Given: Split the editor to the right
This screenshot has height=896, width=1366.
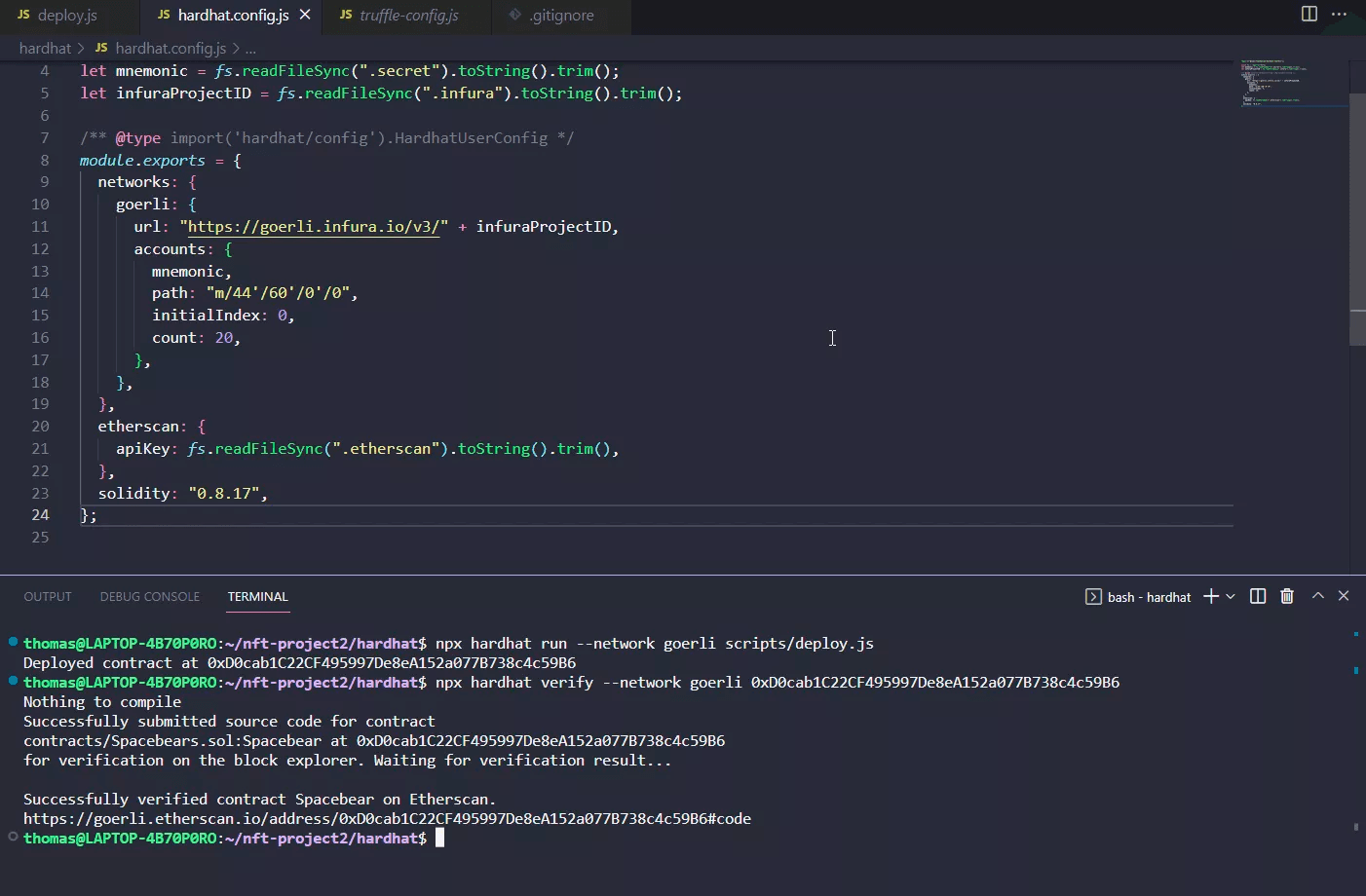Looking at the screenshot, I should 1309,14.
